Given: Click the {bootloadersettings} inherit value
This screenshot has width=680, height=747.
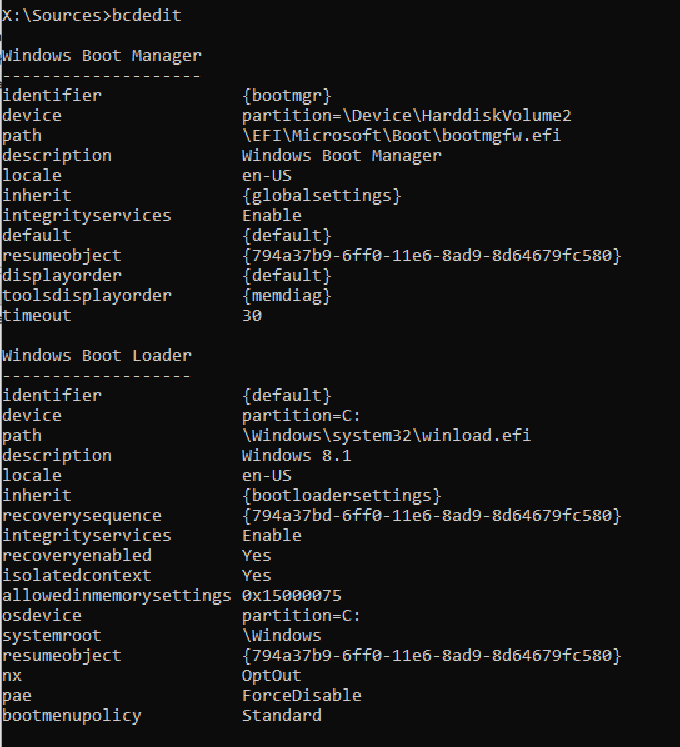Looking at the screenshot, I should tap(341, 495).
